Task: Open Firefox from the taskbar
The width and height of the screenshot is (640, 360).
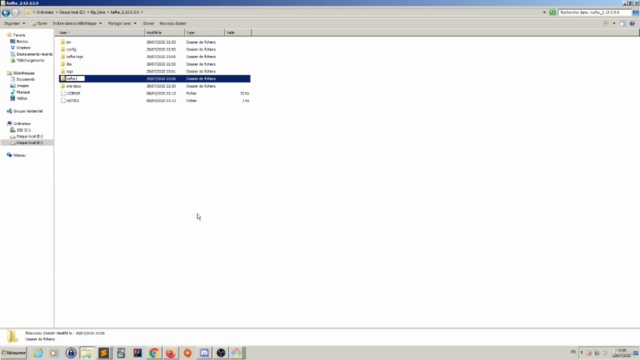Action: pyautogui.click(x=171, y=353)
